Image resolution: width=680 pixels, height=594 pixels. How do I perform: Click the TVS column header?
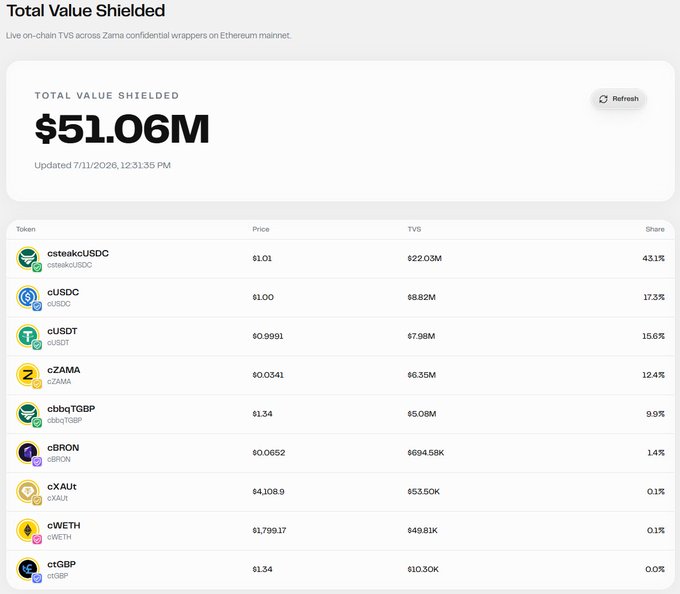click(x=414, y=229)
